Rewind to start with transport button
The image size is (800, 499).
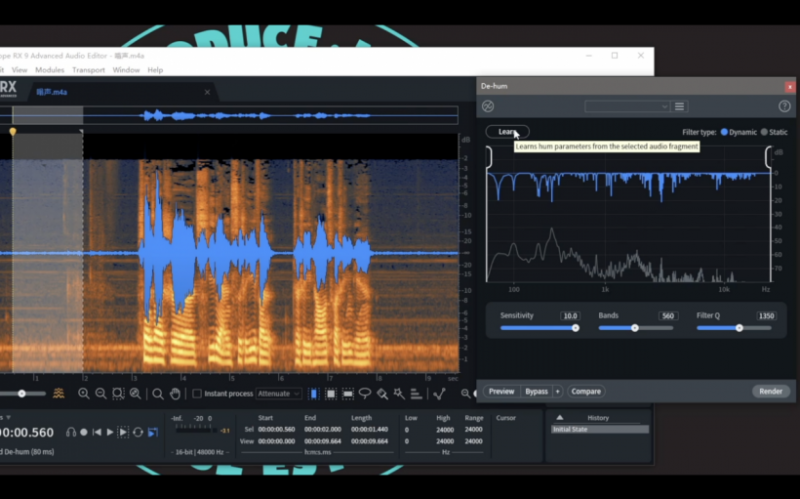coord(97,432)
